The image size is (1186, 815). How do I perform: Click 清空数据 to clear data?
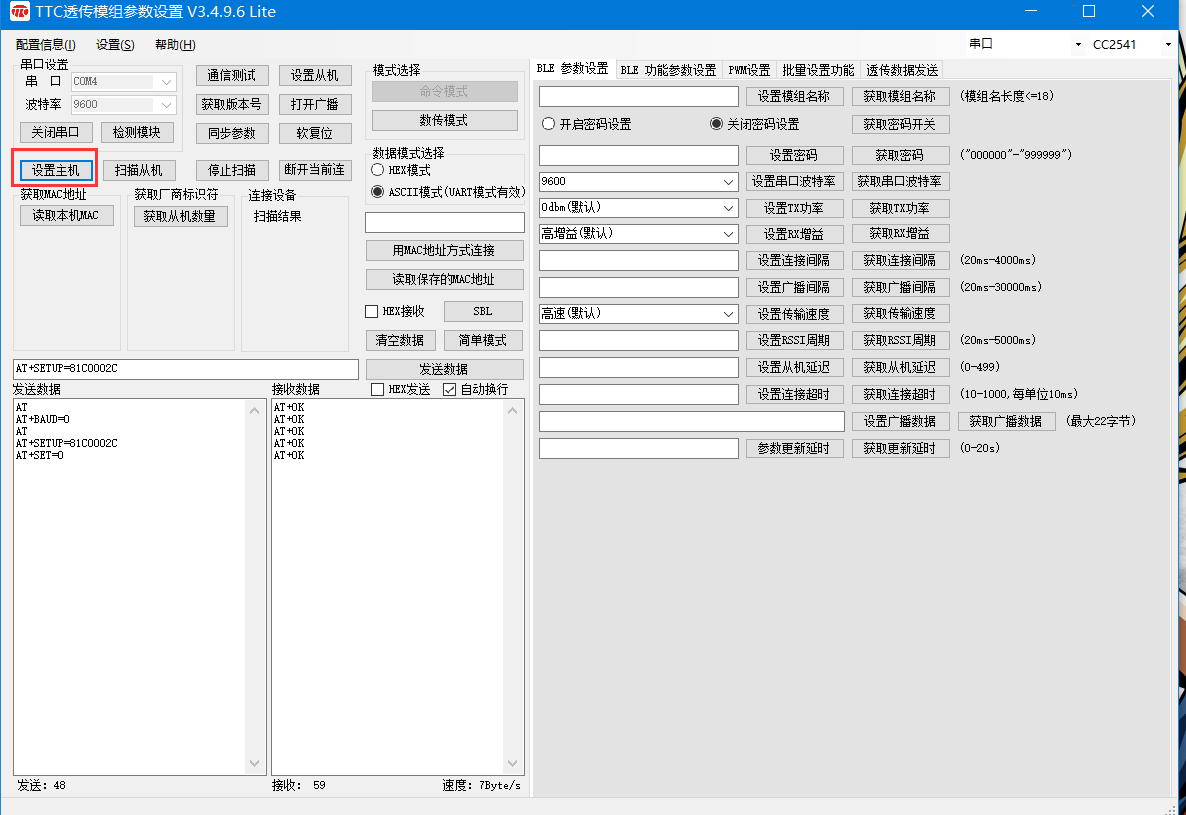(x=400, y=340)
